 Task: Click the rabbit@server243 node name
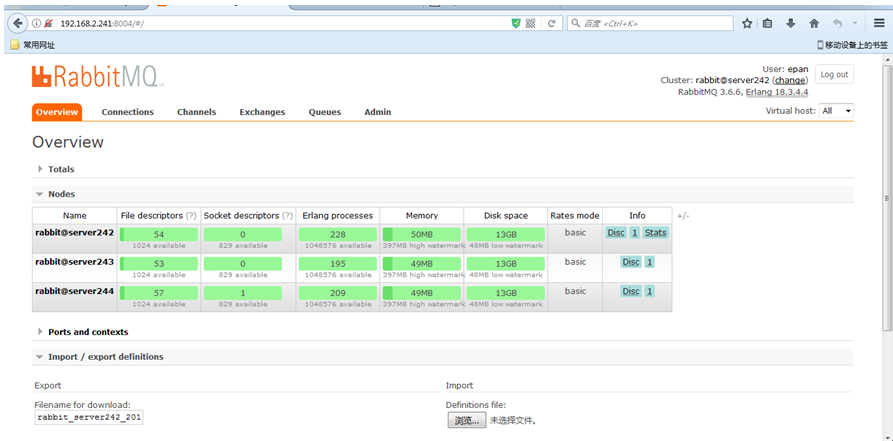coord(75,262)
